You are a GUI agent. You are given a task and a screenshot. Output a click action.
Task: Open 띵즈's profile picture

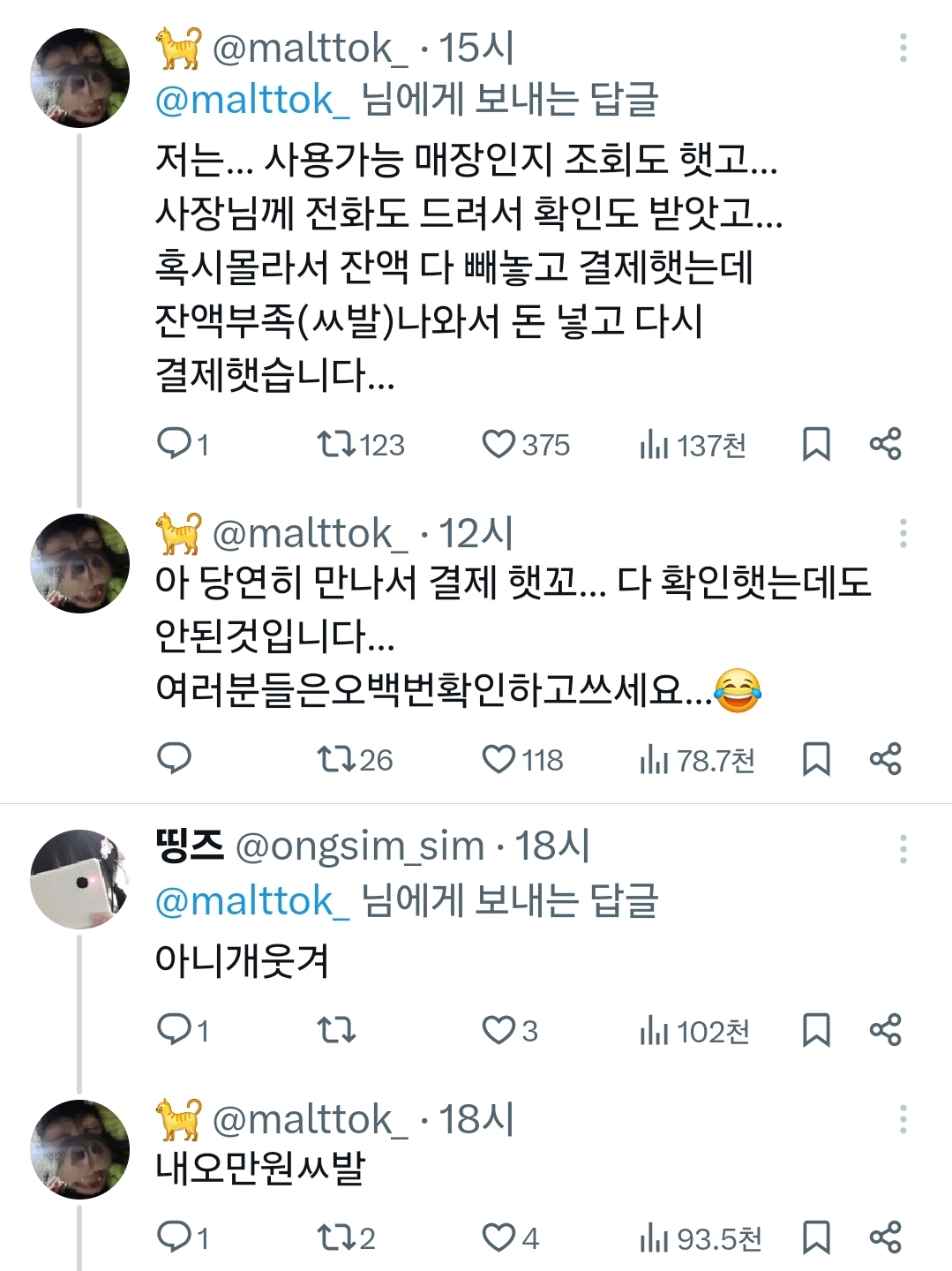point(79,879)
